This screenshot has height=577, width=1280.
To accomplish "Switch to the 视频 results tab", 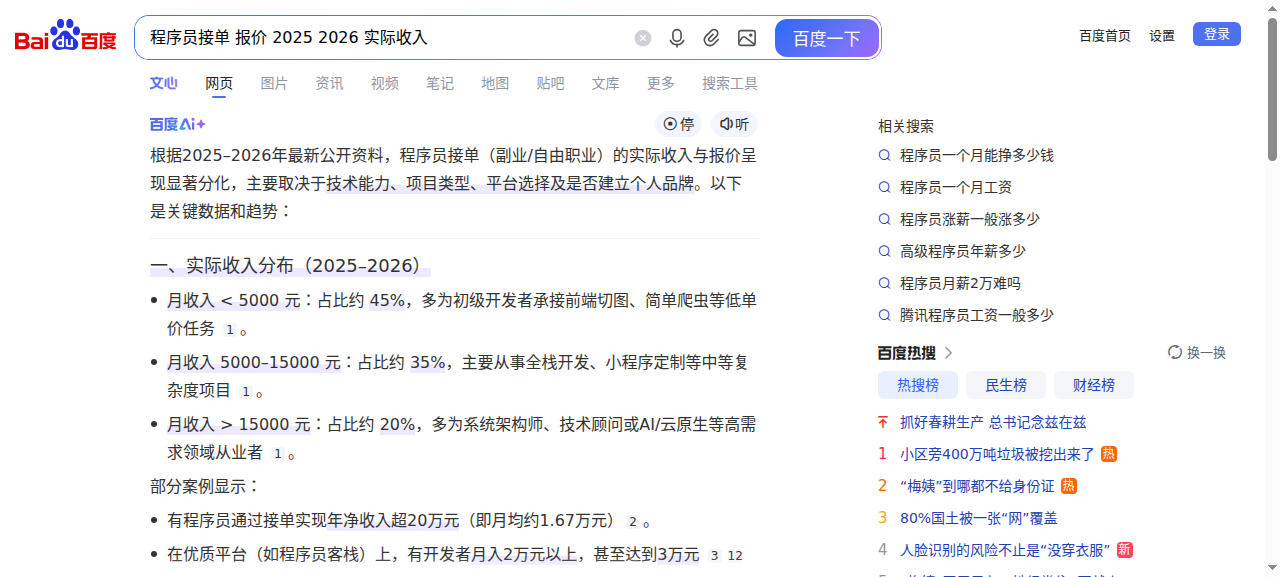I will pos(384,84).
